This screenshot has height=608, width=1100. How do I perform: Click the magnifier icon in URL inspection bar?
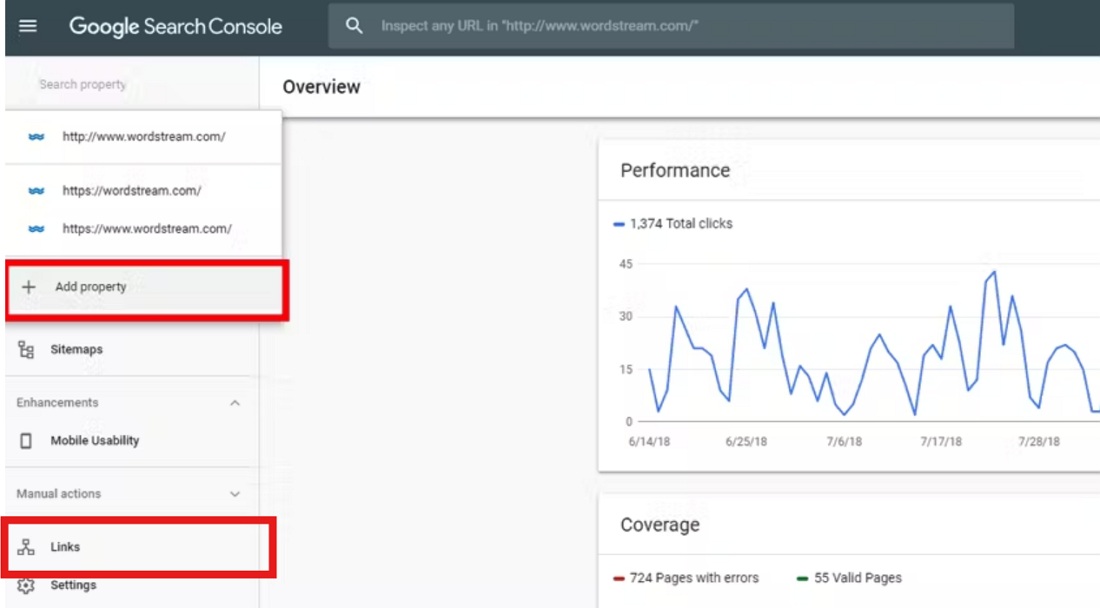[354, 26]
